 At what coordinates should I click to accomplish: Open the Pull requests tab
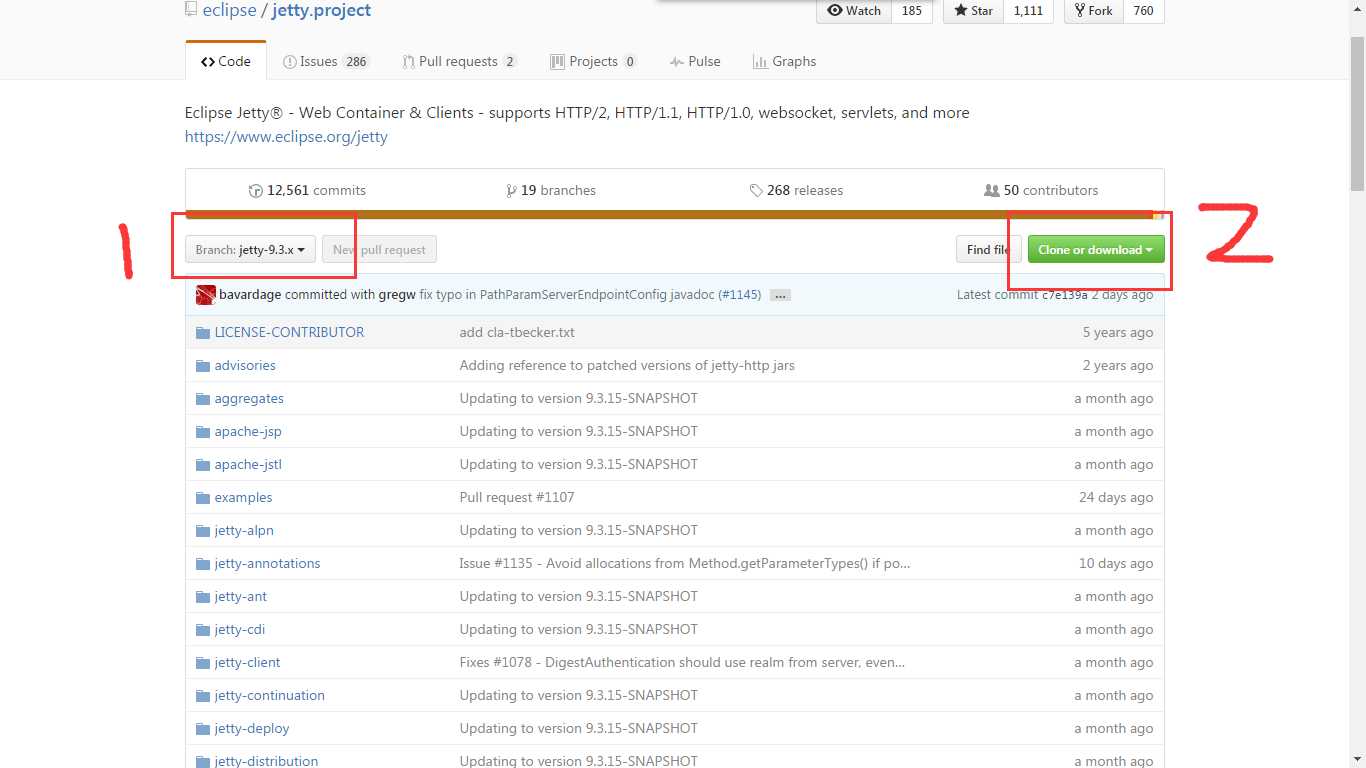pyautogui.click(x=460, y=61)
